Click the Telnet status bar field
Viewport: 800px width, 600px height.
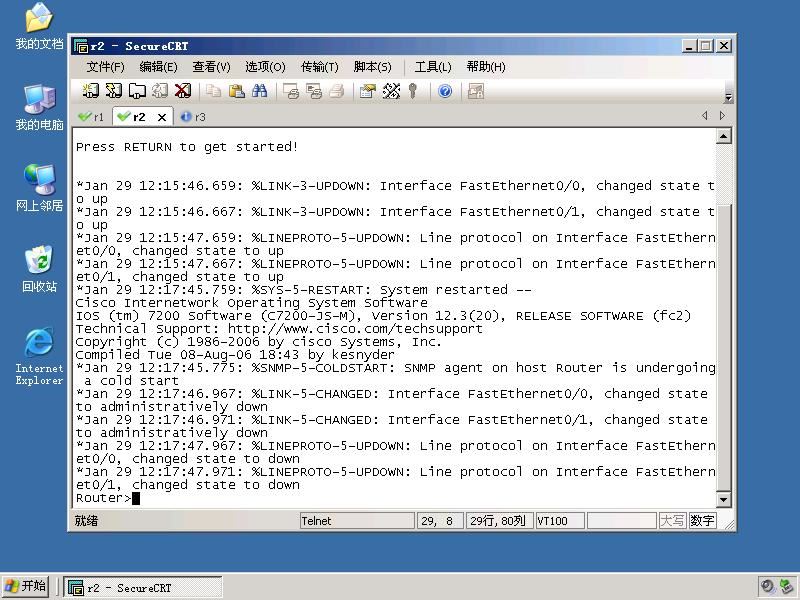[x=357, y=521]
